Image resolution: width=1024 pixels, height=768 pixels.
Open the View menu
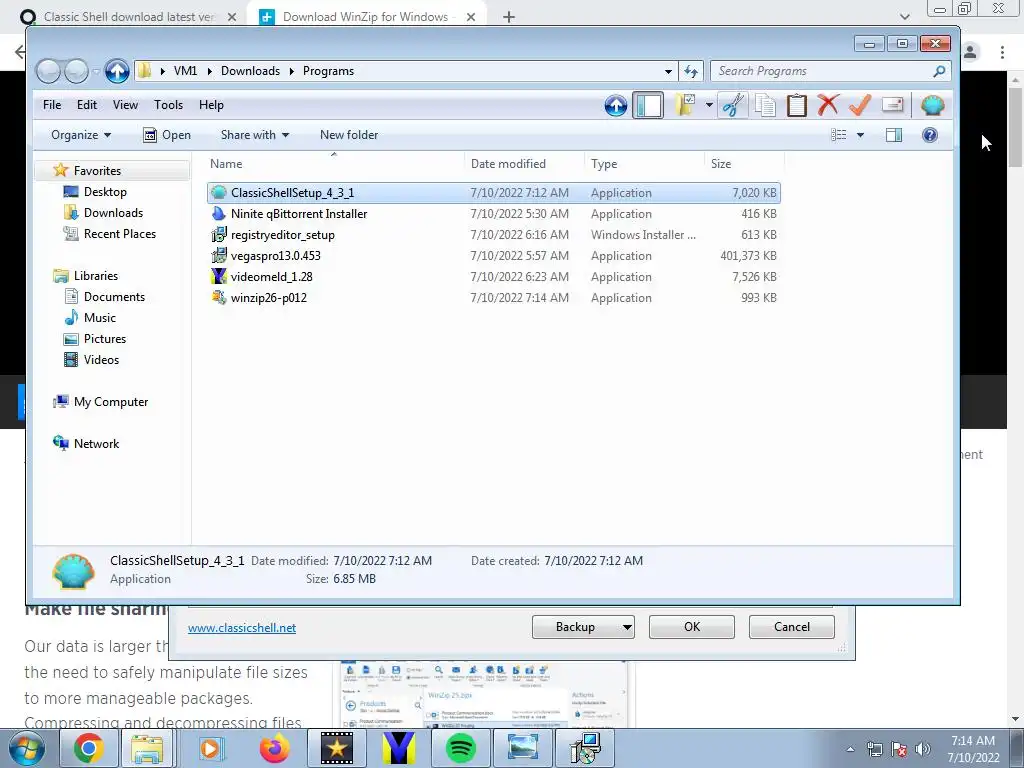(125, 104)
